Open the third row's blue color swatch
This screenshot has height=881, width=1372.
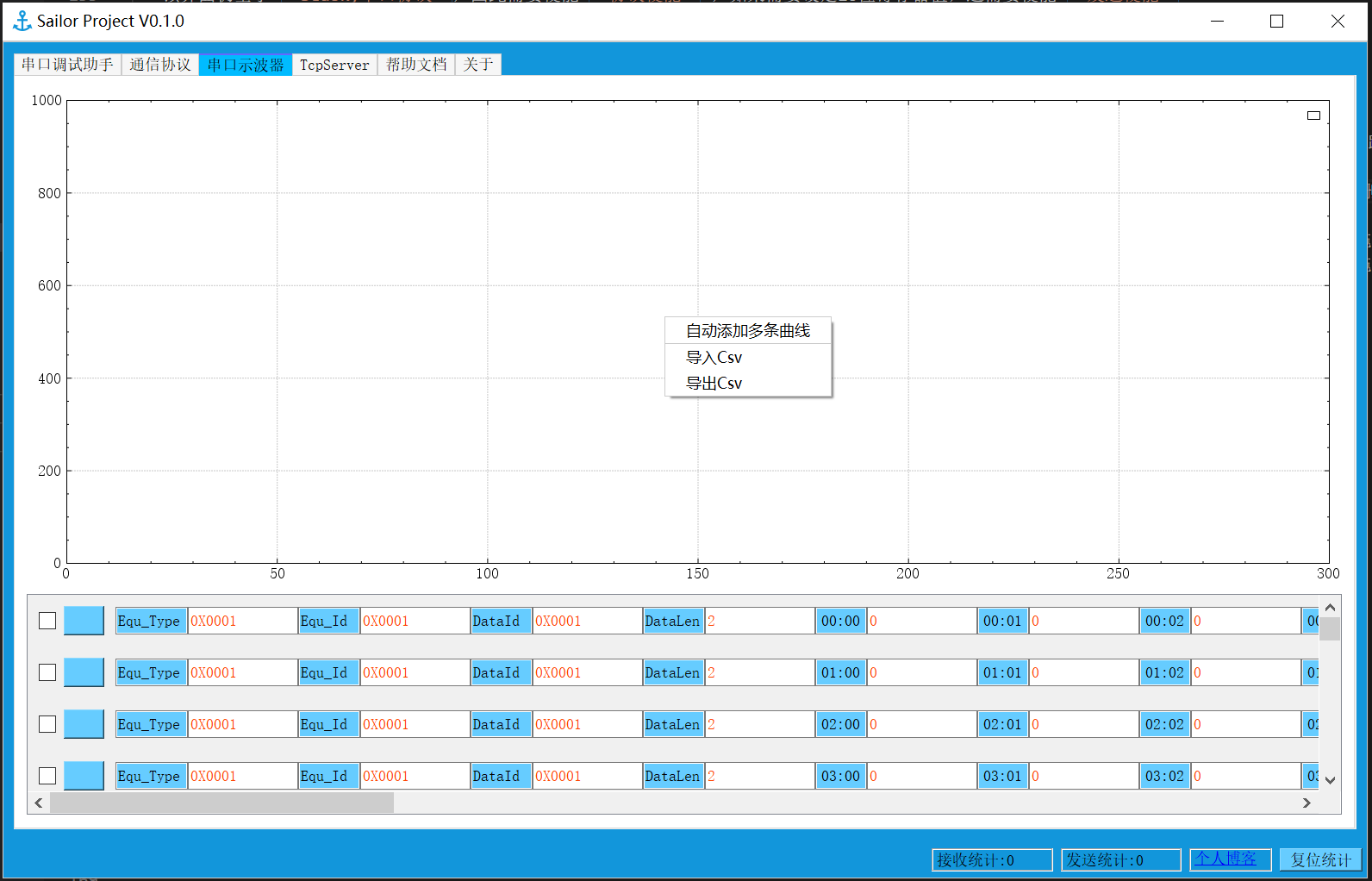coord(84,724)
